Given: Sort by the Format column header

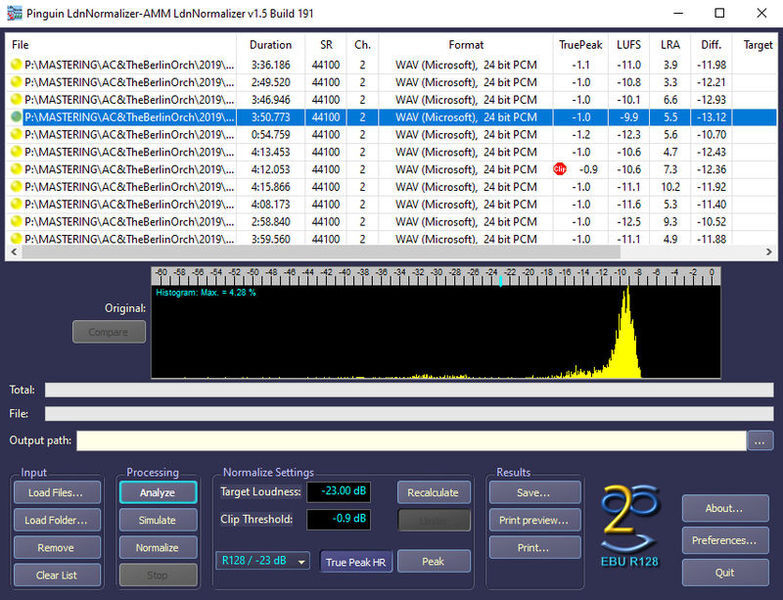Looking at the screenshot, I should (x=466, y=45).
